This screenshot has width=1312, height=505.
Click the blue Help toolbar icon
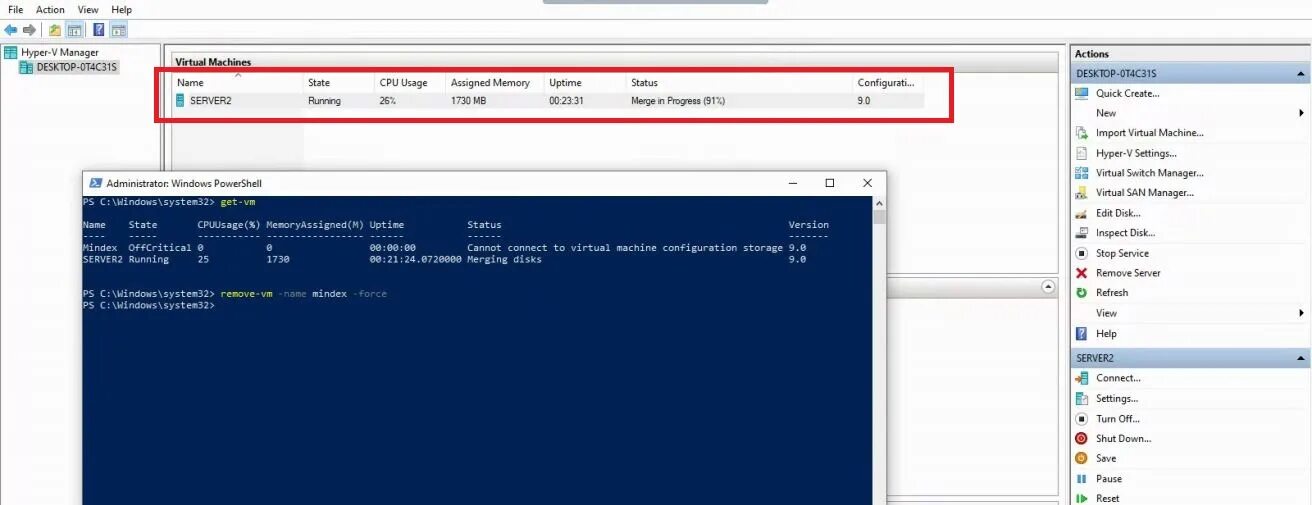pyautogui.click(x=99, y=30)
